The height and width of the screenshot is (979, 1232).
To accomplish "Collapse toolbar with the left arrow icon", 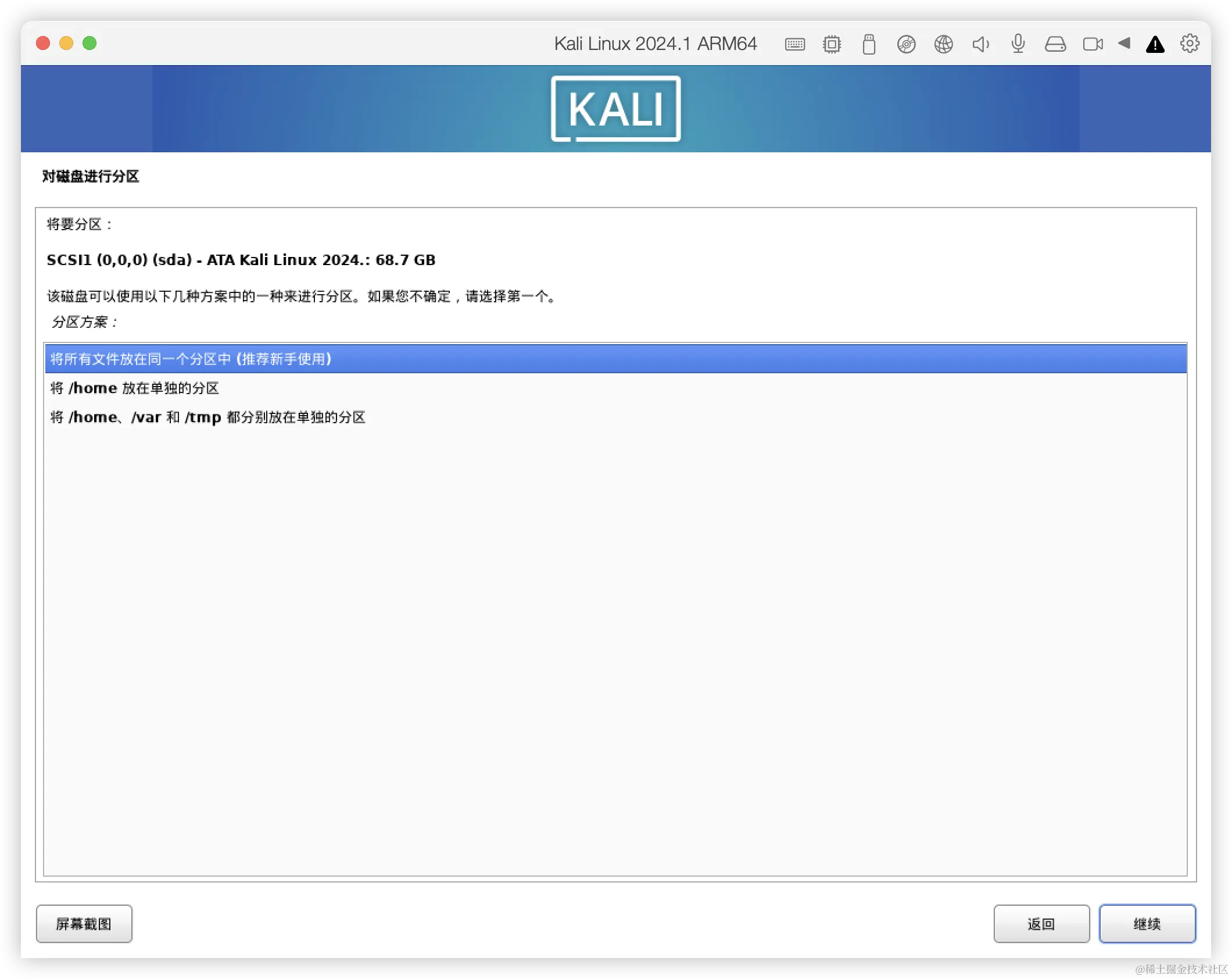I will [x=1124, y=43].
